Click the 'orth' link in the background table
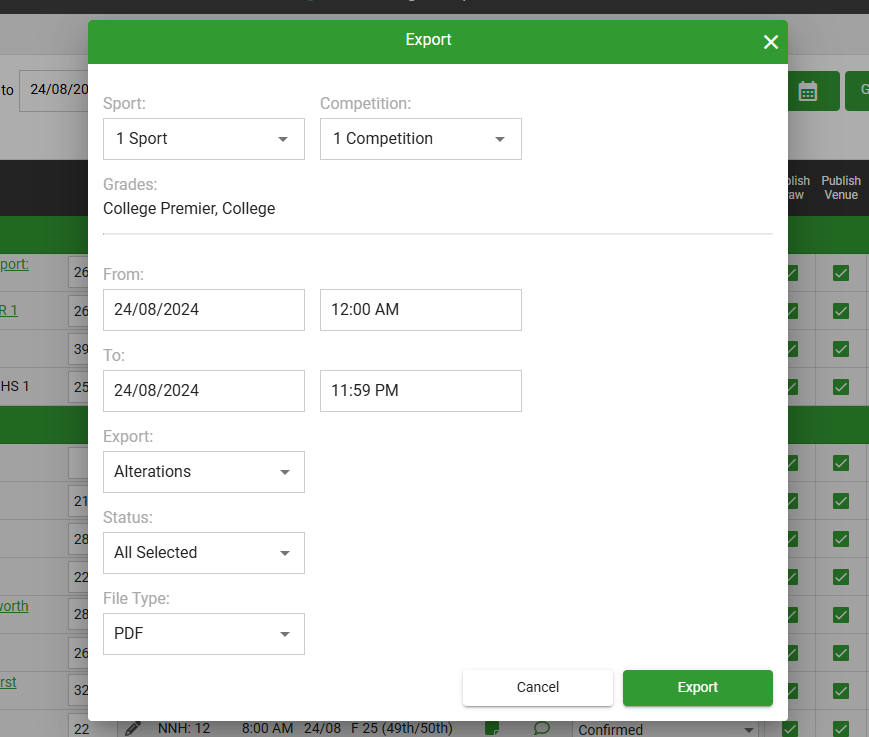869x737 pixels. [x=14, y=606]
